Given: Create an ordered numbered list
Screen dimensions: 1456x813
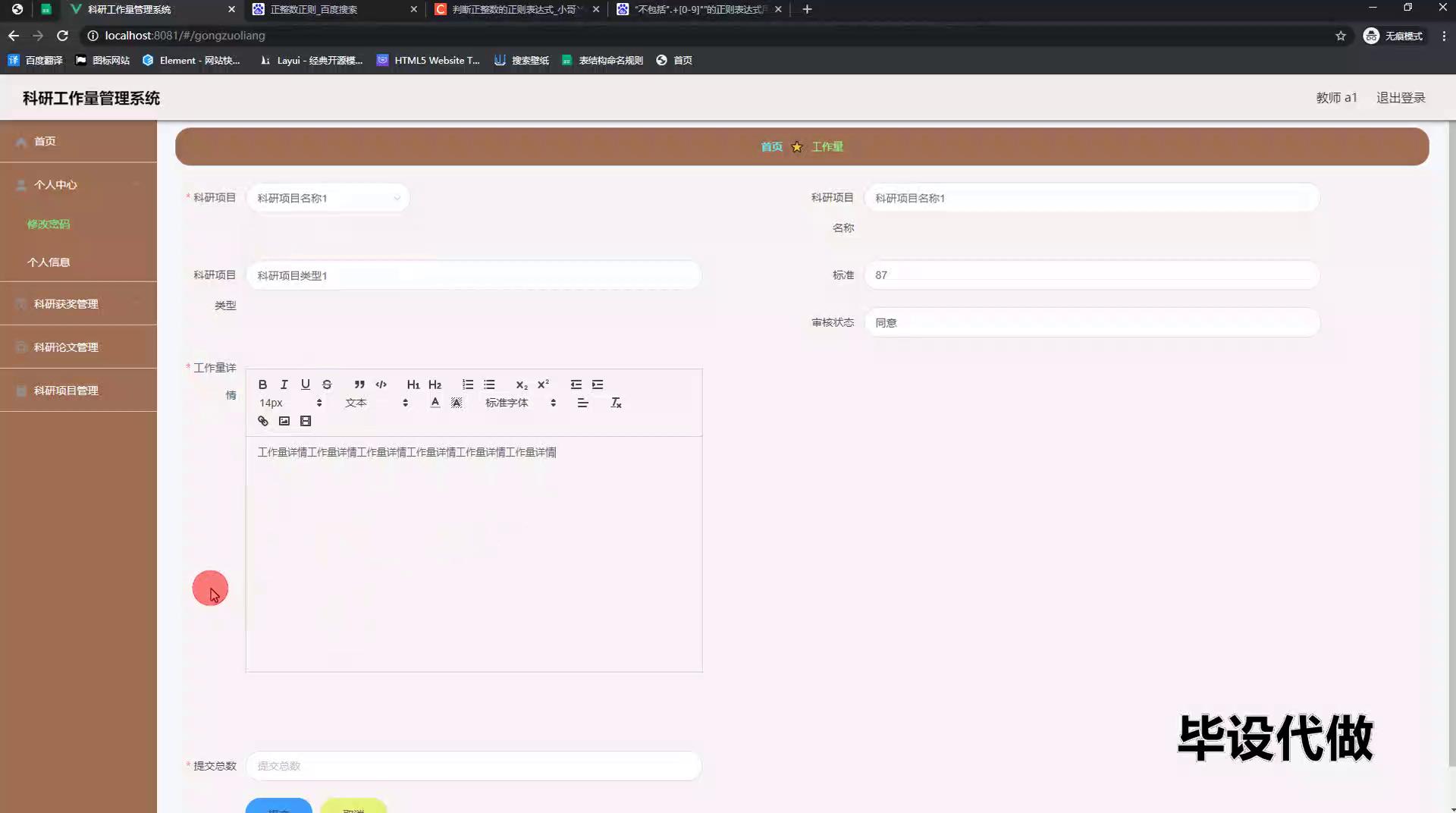Looking at the screenshot, I should tap(468, 385).
